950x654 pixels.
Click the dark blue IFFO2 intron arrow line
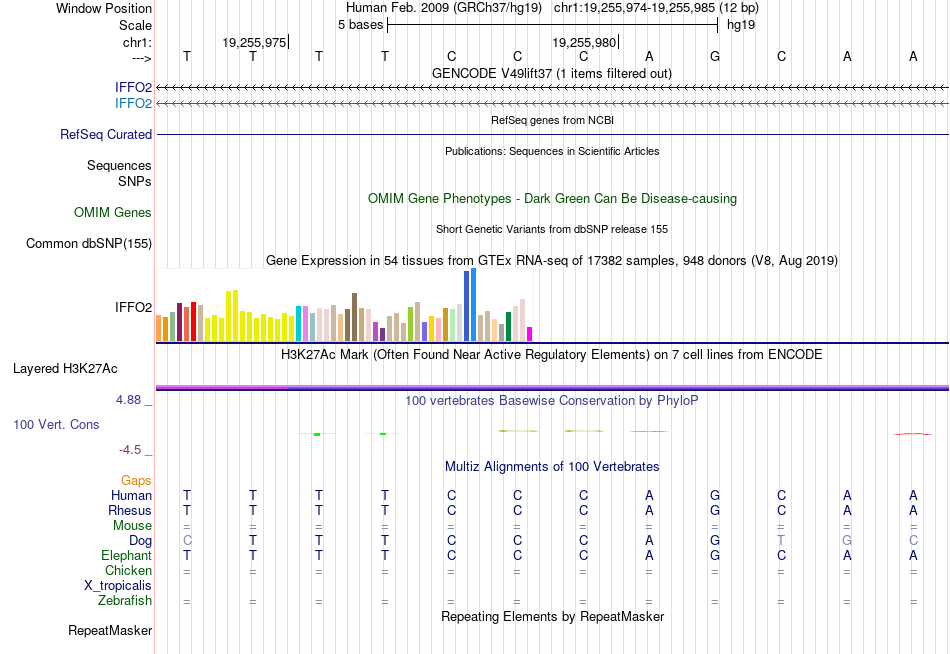[552, 88]
